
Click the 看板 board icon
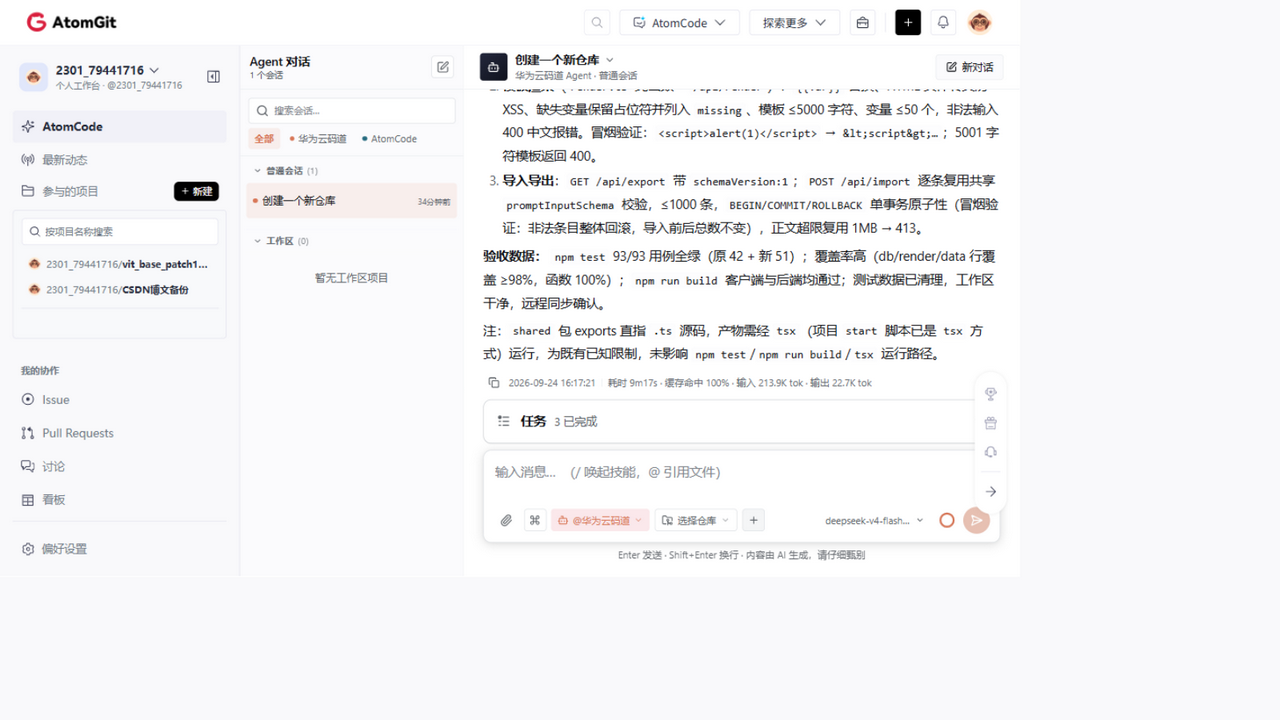coord(28,499)
